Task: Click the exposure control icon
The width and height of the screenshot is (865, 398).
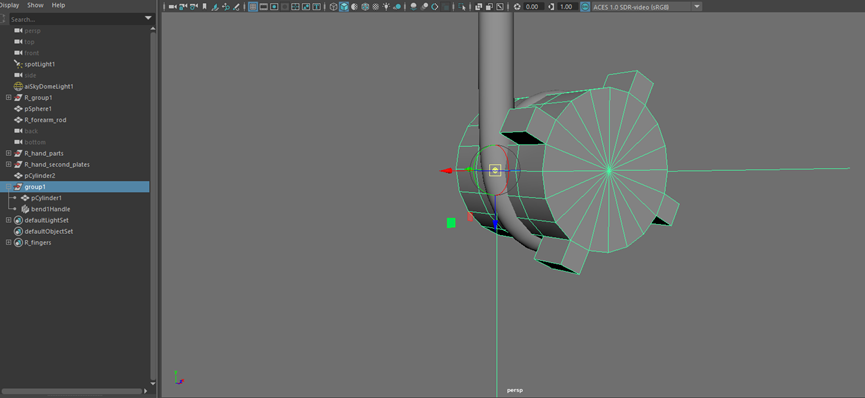Action: (x=517, y=7)
